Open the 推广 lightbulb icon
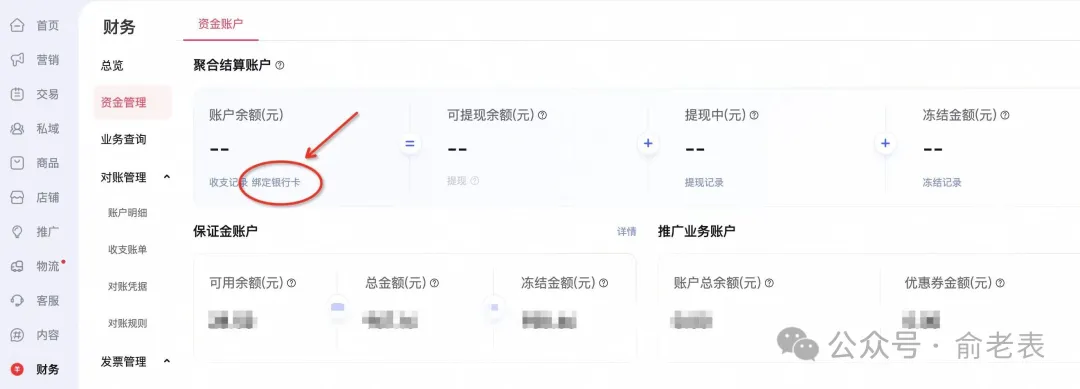This screenshot has height=389, width=1080. coord(17,232)
